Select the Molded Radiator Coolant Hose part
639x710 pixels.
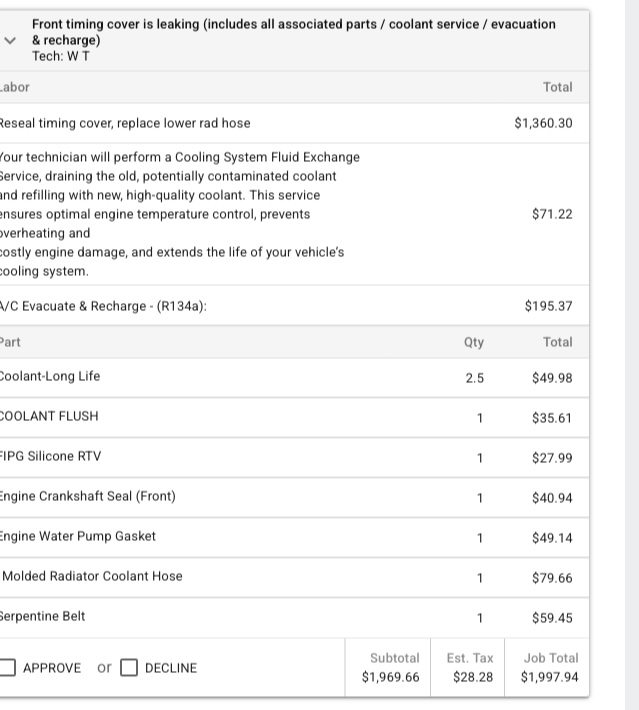(x=92, y=577)
